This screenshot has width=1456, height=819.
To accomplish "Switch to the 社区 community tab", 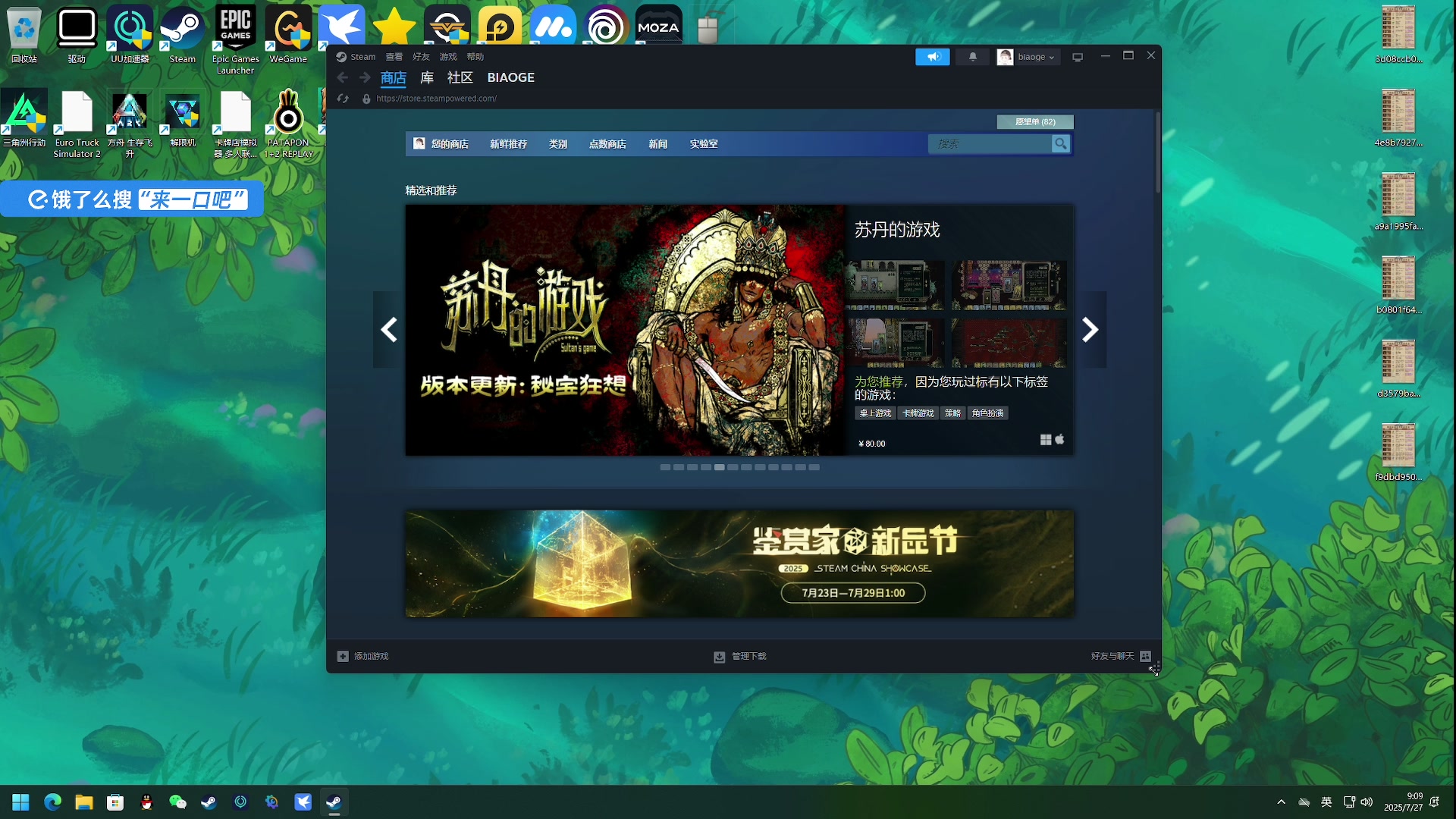I will click(x=460, y=77).
